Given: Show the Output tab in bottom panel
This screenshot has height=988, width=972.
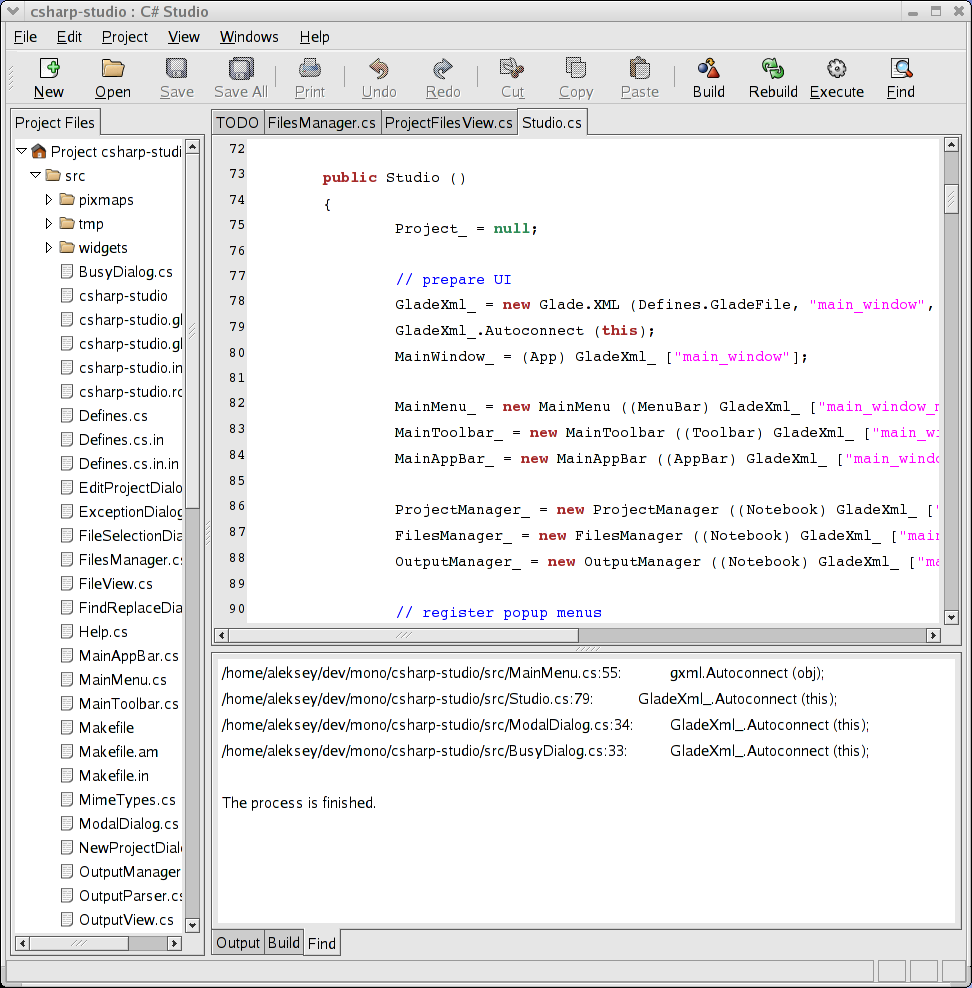Looking at the screenshot, I should point(238,943).
